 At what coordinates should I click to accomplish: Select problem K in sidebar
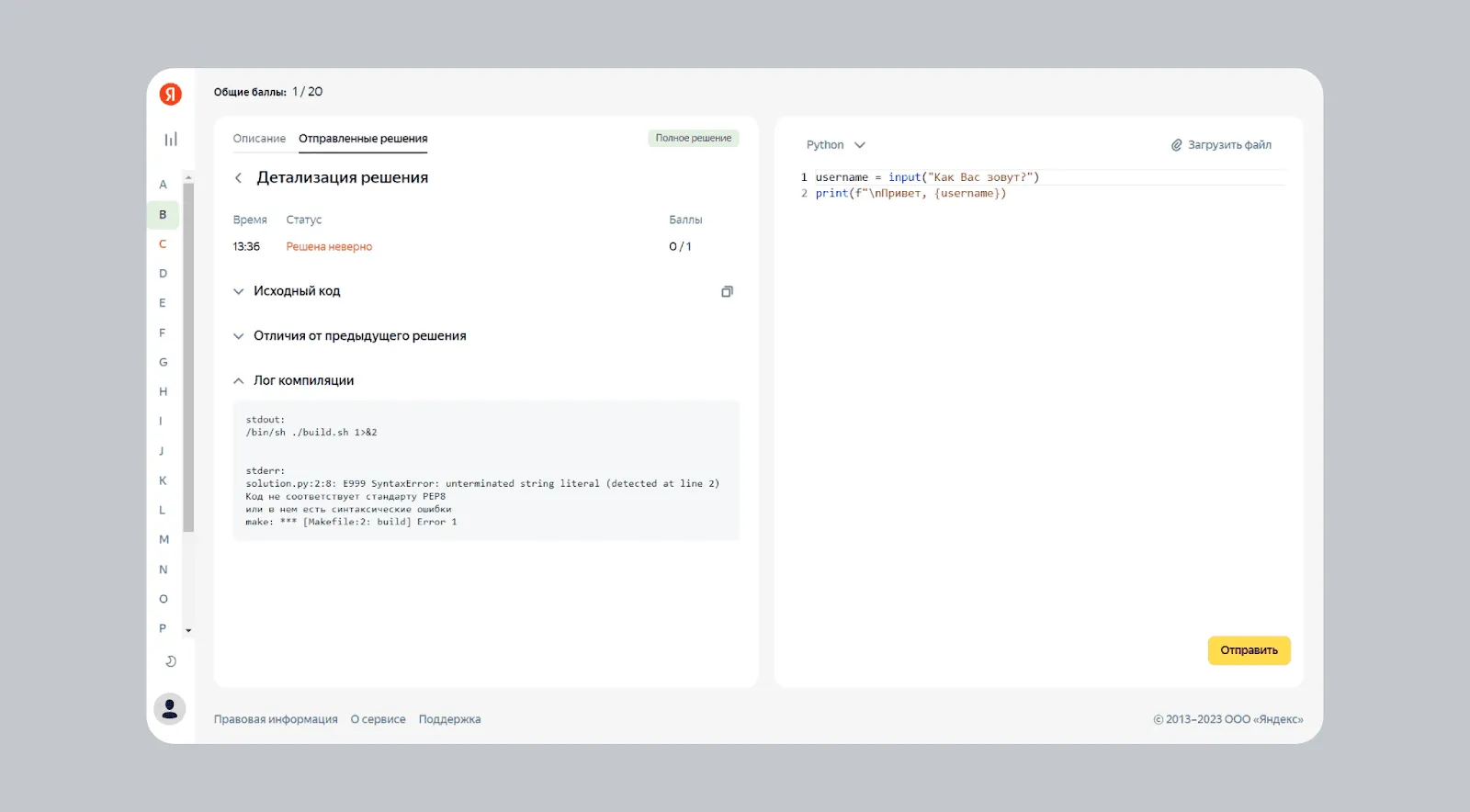pos(164,480)
